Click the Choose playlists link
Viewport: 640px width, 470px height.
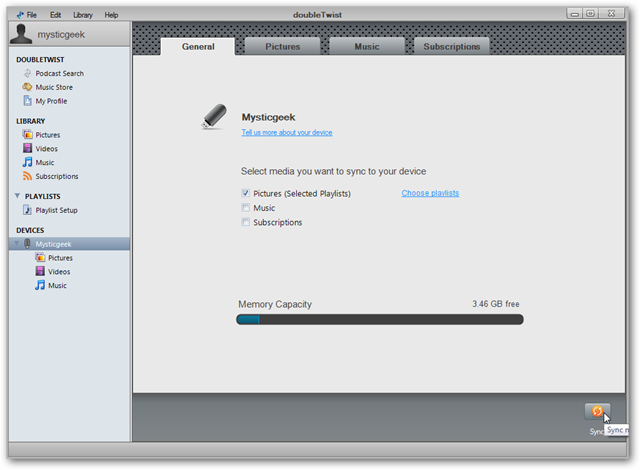pos(430,193)
